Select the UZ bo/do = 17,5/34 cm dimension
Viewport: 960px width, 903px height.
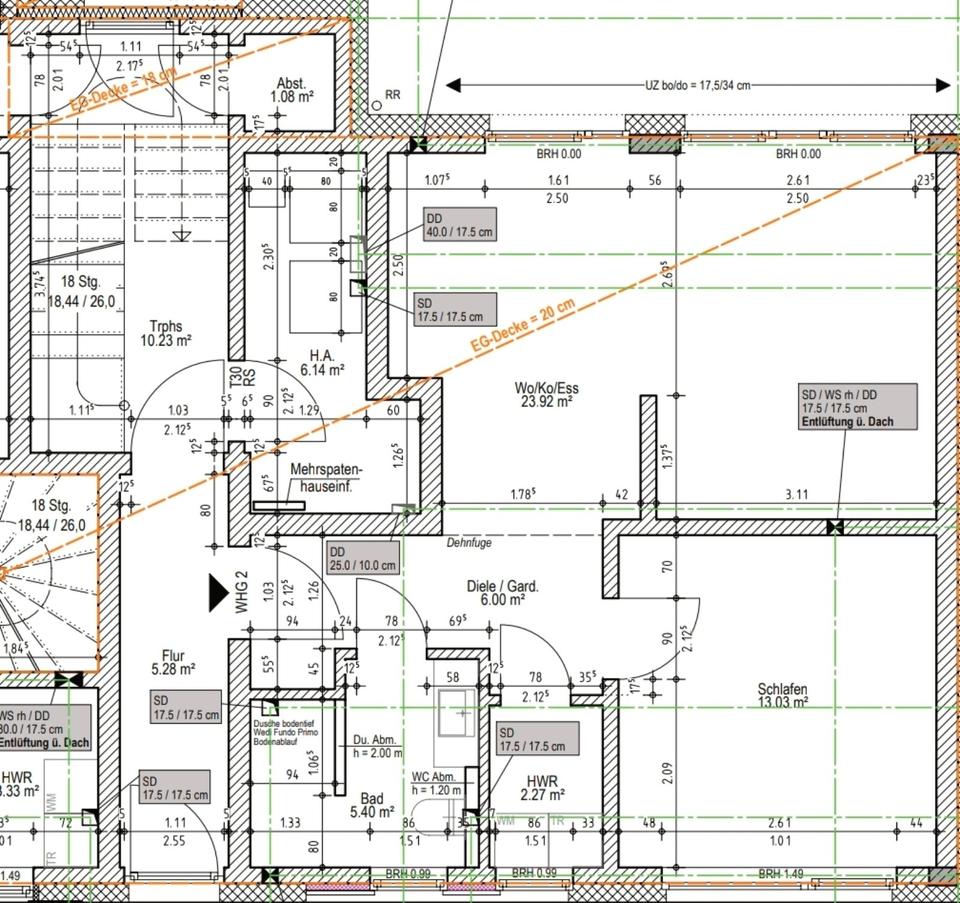point(697,87)
